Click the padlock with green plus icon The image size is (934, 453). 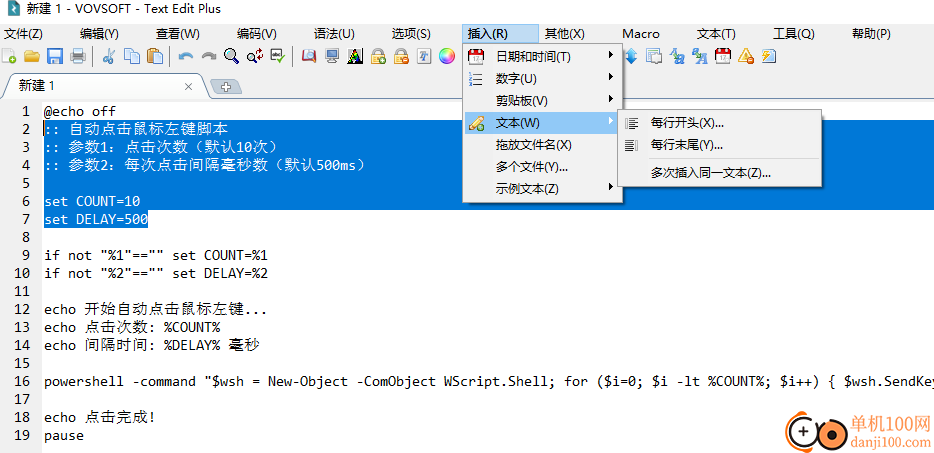pyautogui.click(x=378, y=57)
